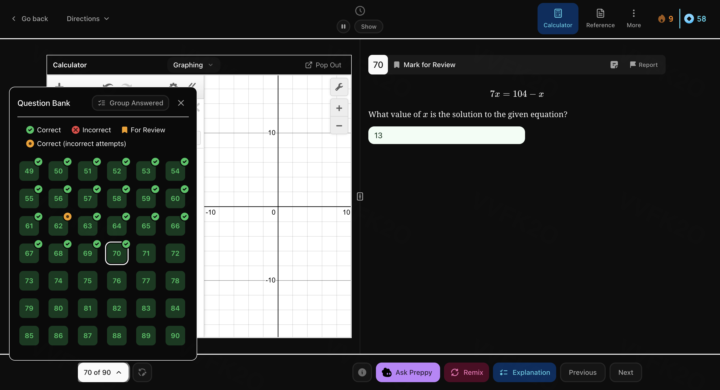The width and height of the screenshot is (720, 390).
Task: Jump to question 75
Action: coord(87,281)
